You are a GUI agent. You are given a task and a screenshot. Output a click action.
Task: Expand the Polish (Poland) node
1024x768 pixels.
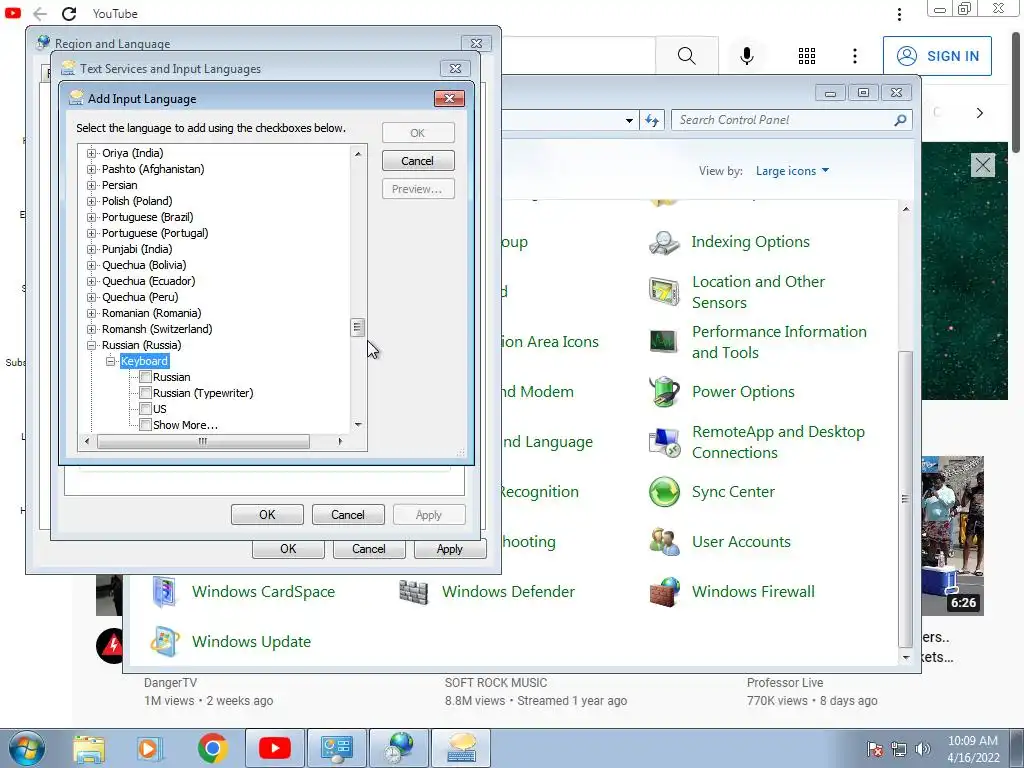point(91,201)
